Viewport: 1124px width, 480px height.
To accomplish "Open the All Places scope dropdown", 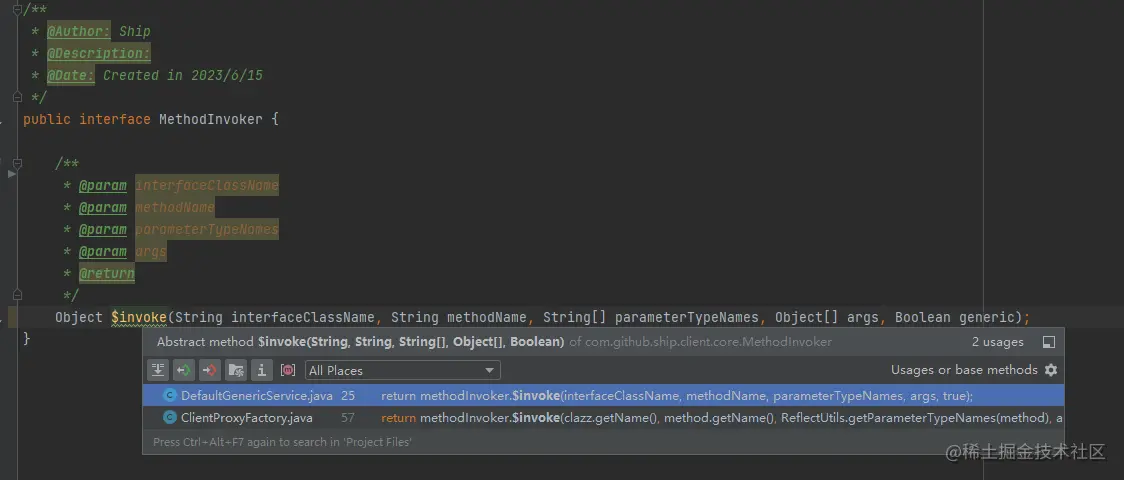I will [x=403, y=370].
